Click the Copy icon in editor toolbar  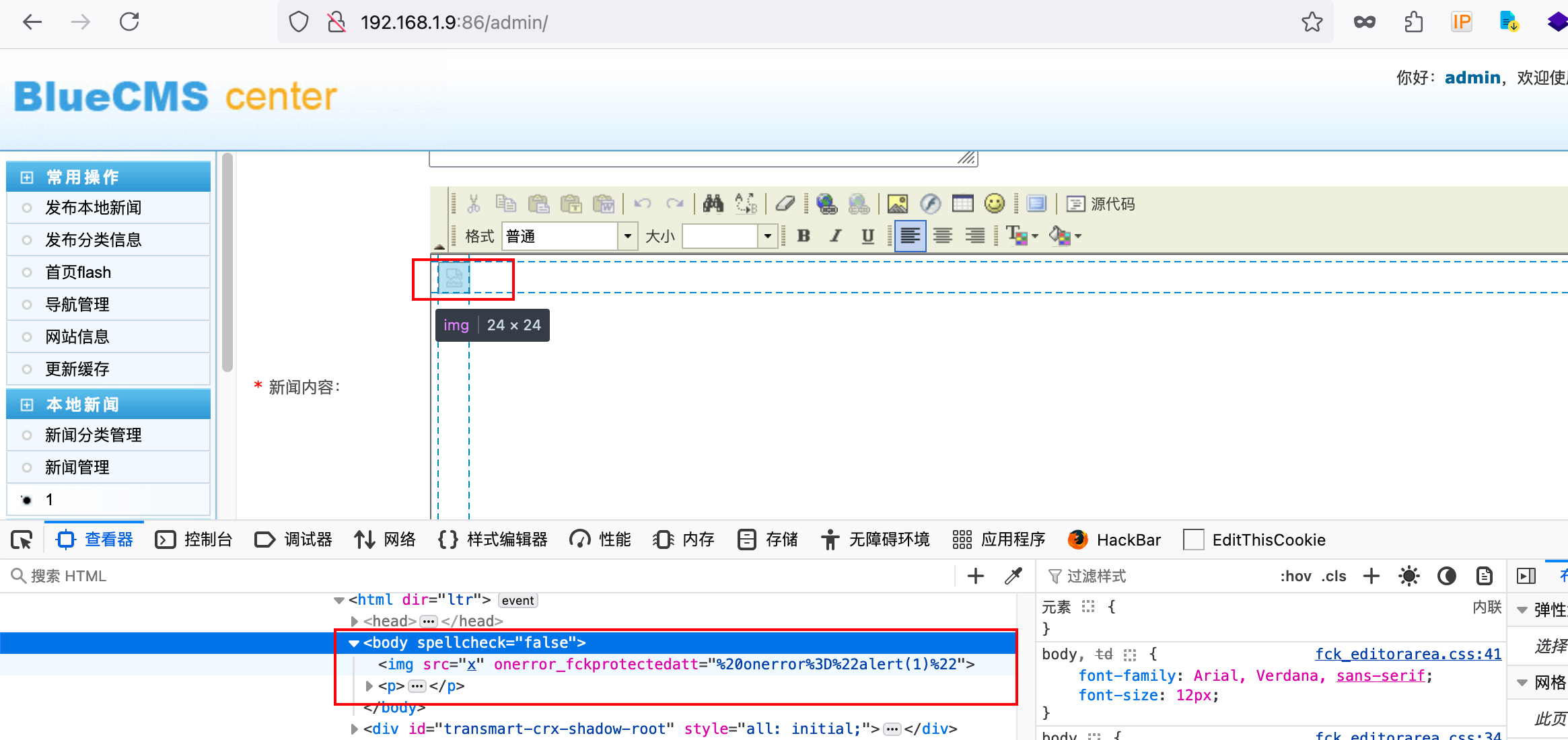click(x=505, y=203)
